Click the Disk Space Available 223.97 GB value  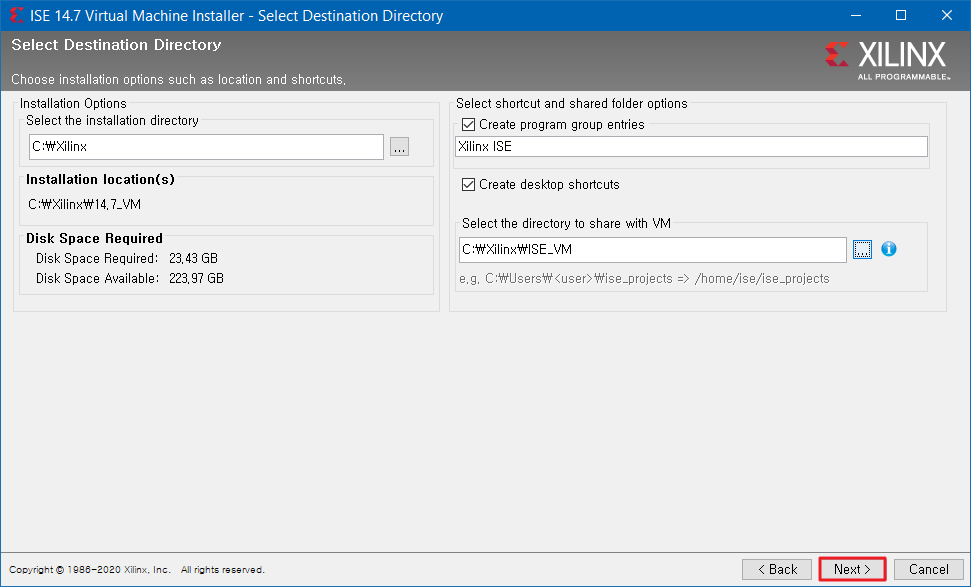pyautogui.click(x=196, y=279)
